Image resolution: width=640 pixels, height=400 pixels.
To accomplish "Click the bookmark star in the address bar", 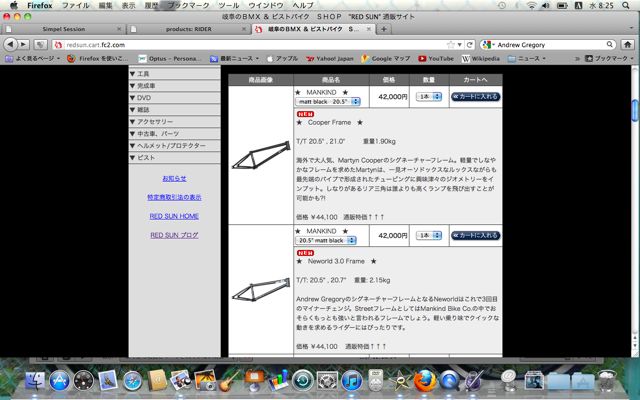I will [451, 44].
